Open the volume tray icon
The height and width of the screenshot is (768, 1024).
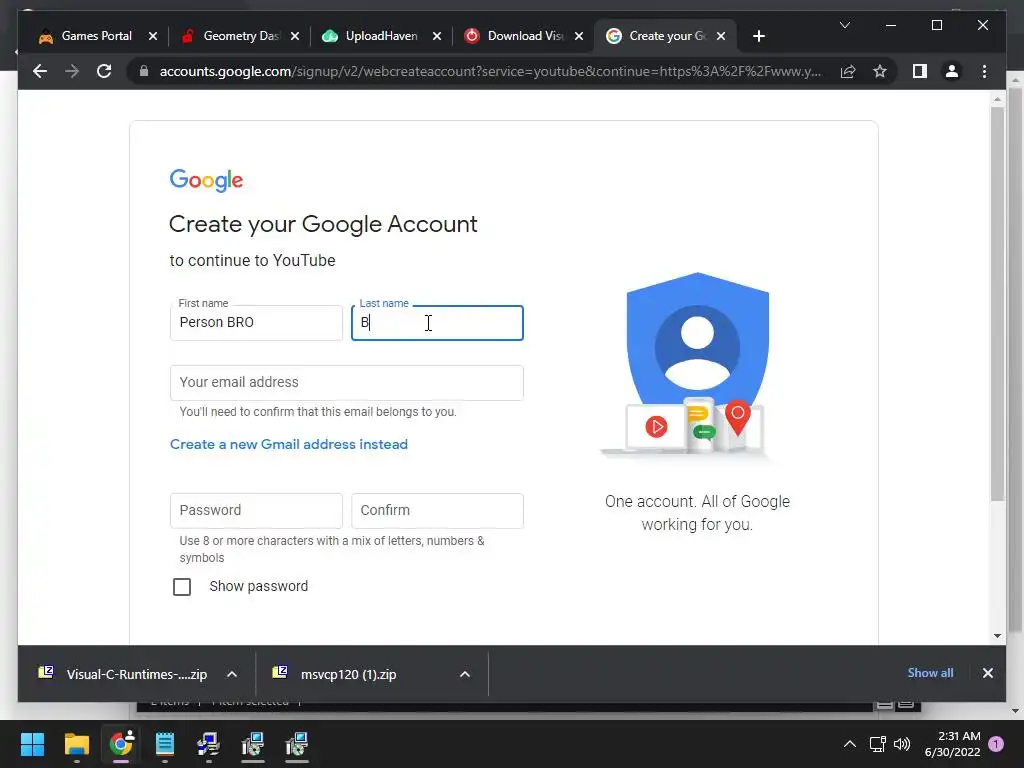tap(902, 744)
